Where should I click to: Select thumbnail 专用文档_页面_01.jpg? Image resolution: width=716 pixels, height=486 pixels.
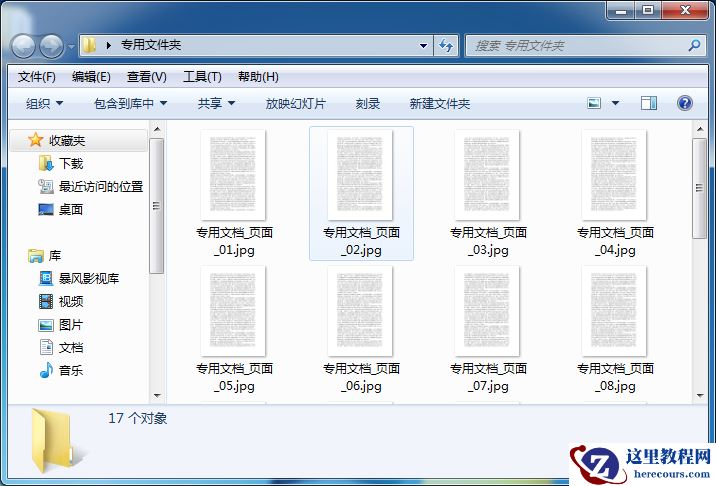tap(234, 194)
